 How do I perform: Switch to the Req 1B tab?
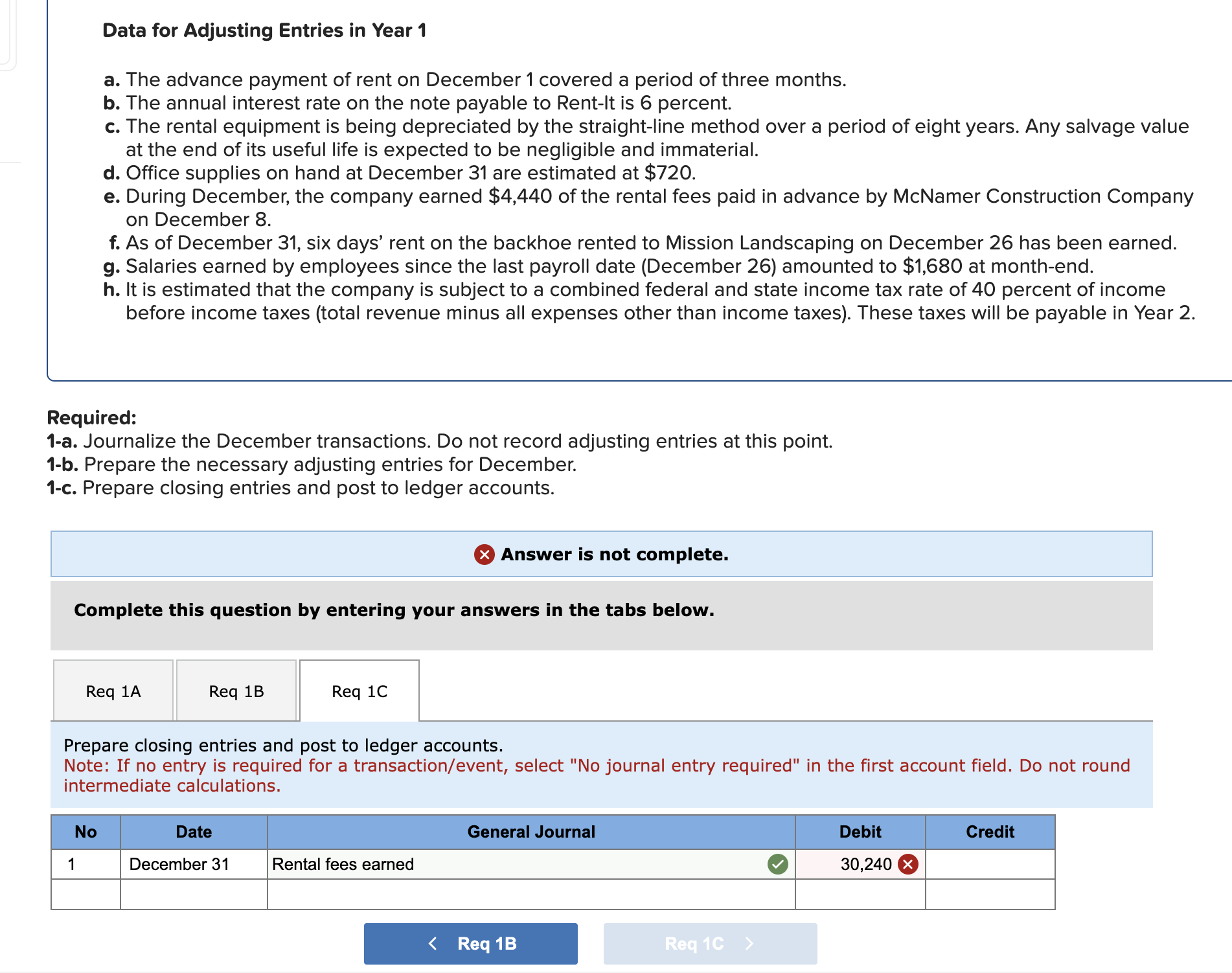pyautogui.click(x=236, y=691)
